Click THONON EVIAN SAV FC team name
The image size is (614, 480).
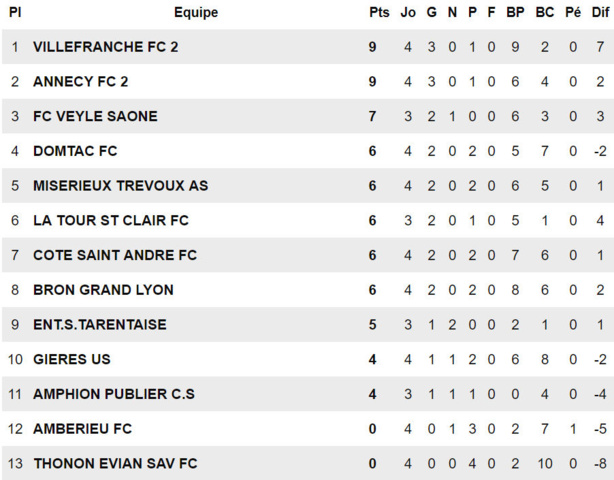point(115,463)
